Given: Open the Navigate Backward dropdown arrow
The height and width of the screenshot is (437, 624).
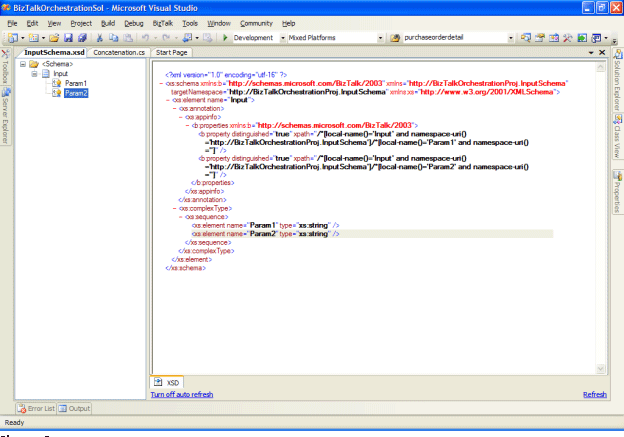Looking at the screenshot, I should point(197,38).
